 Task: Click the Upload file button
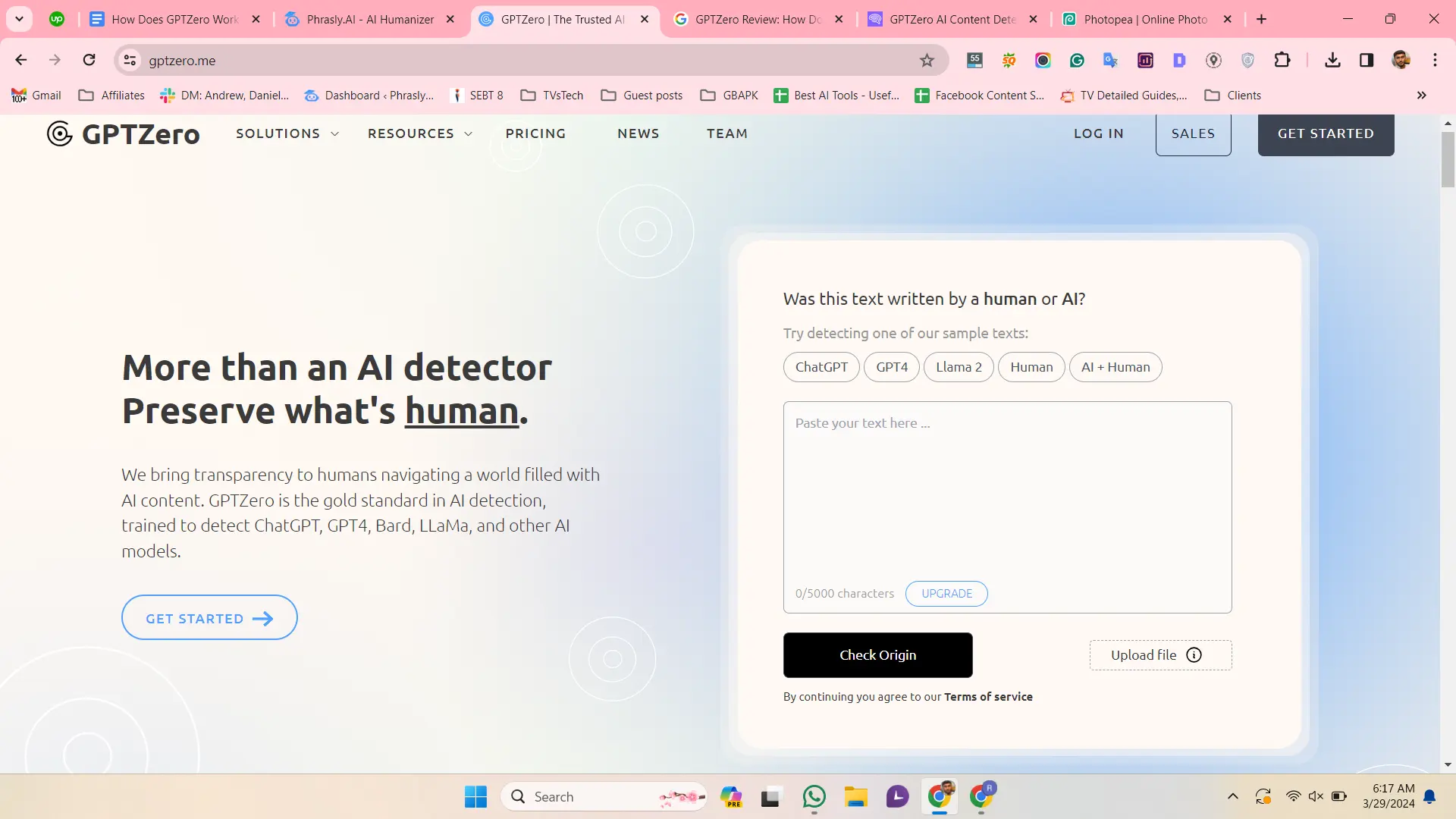[1161, 655]
